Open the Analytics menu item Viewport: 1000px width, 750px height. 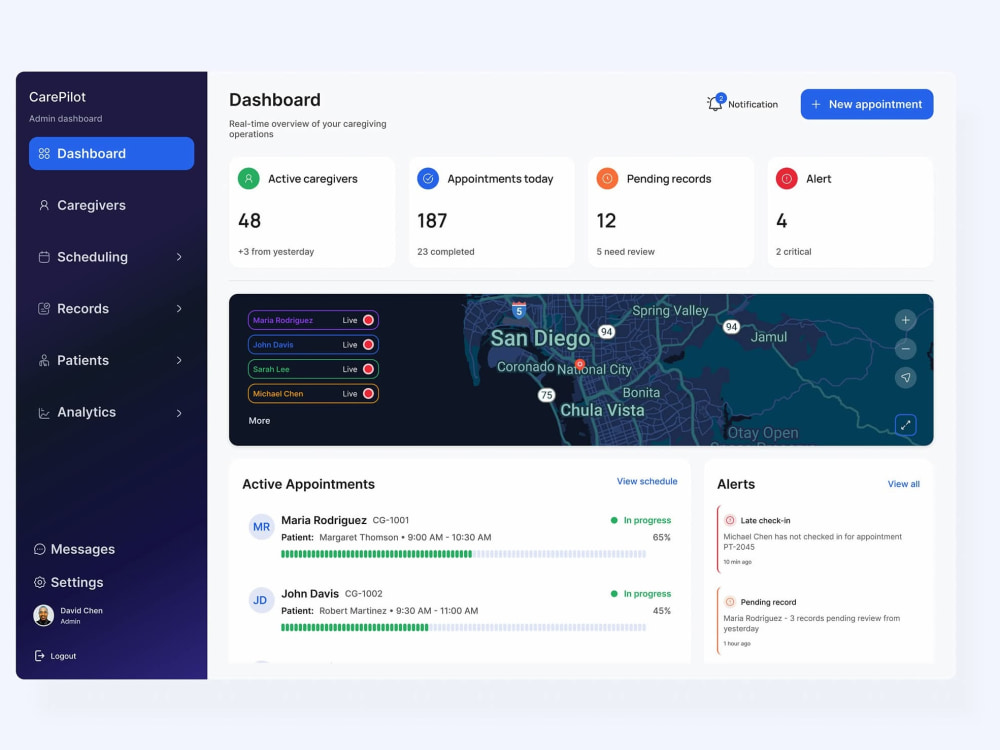112,413
